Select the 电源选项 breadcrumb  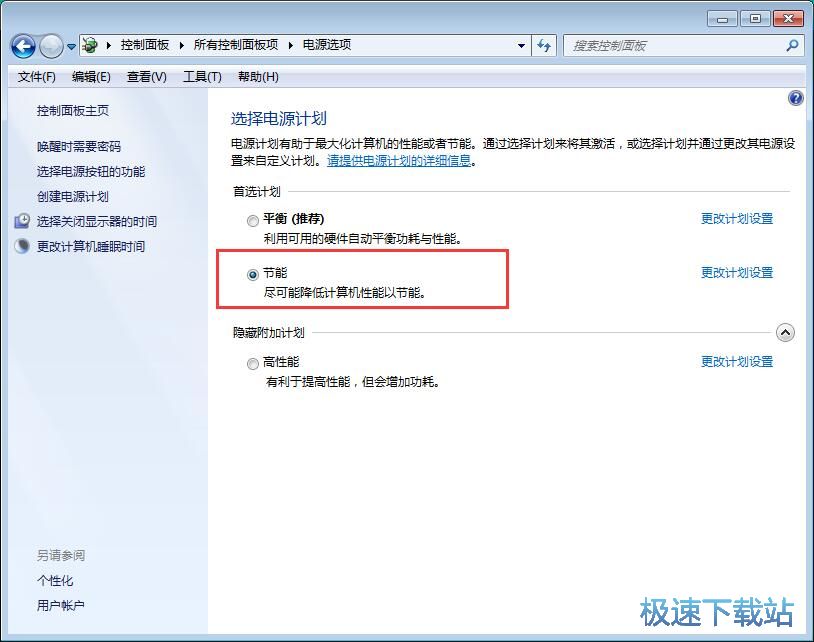tap(327, 45)
